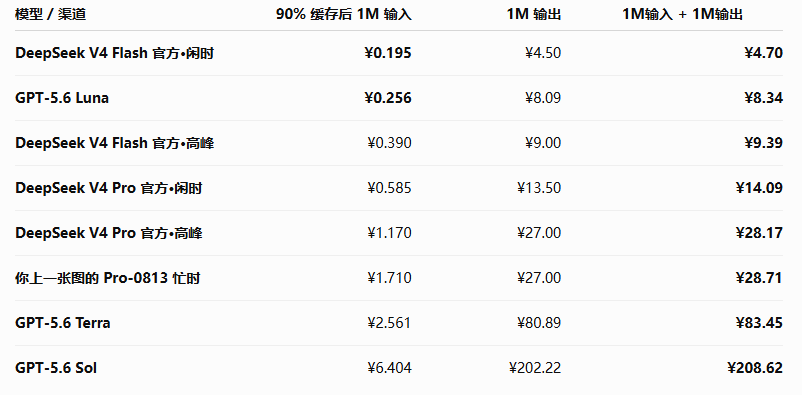Select the GPT-5.6 Sol model name
The image size is (802, 395).
(x=56, y=368)
